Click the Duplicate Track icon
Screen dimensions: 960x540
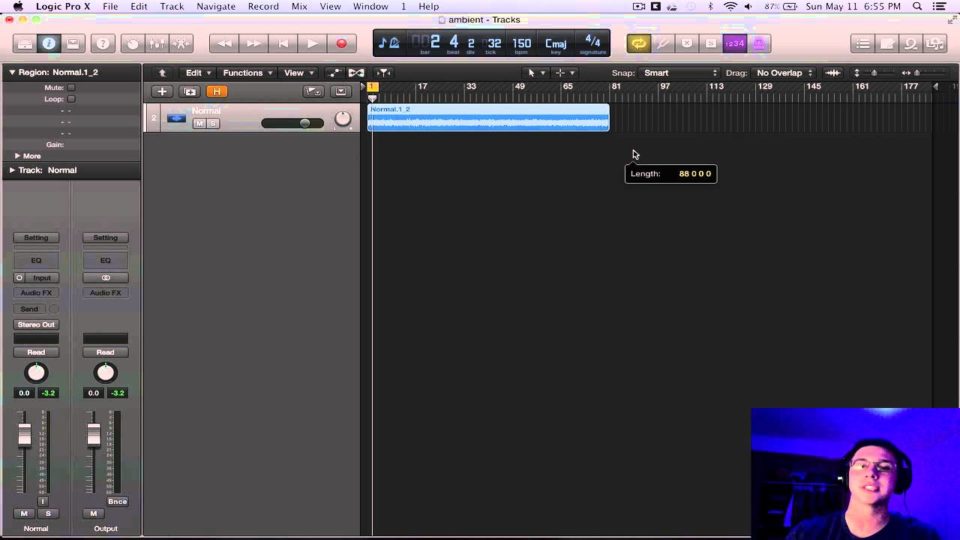pyautogui.click(x=190, y=92)
